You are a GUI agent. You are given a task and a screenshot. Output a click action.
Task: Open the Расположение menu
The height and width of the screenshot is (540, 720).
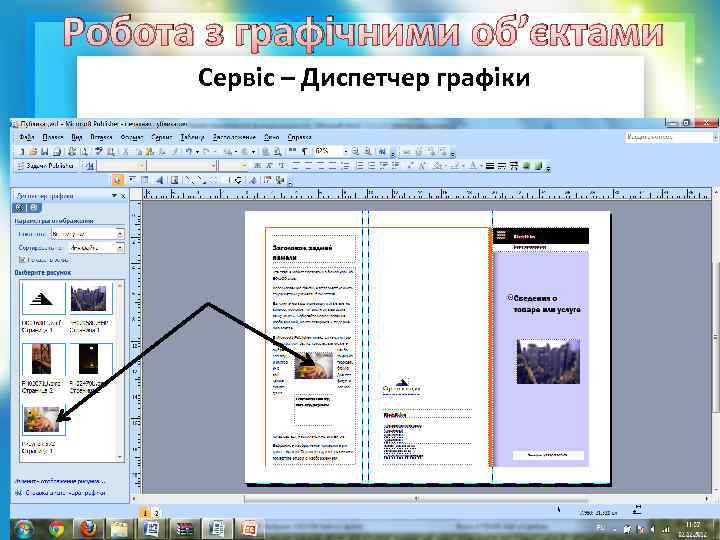click(234, 137)
